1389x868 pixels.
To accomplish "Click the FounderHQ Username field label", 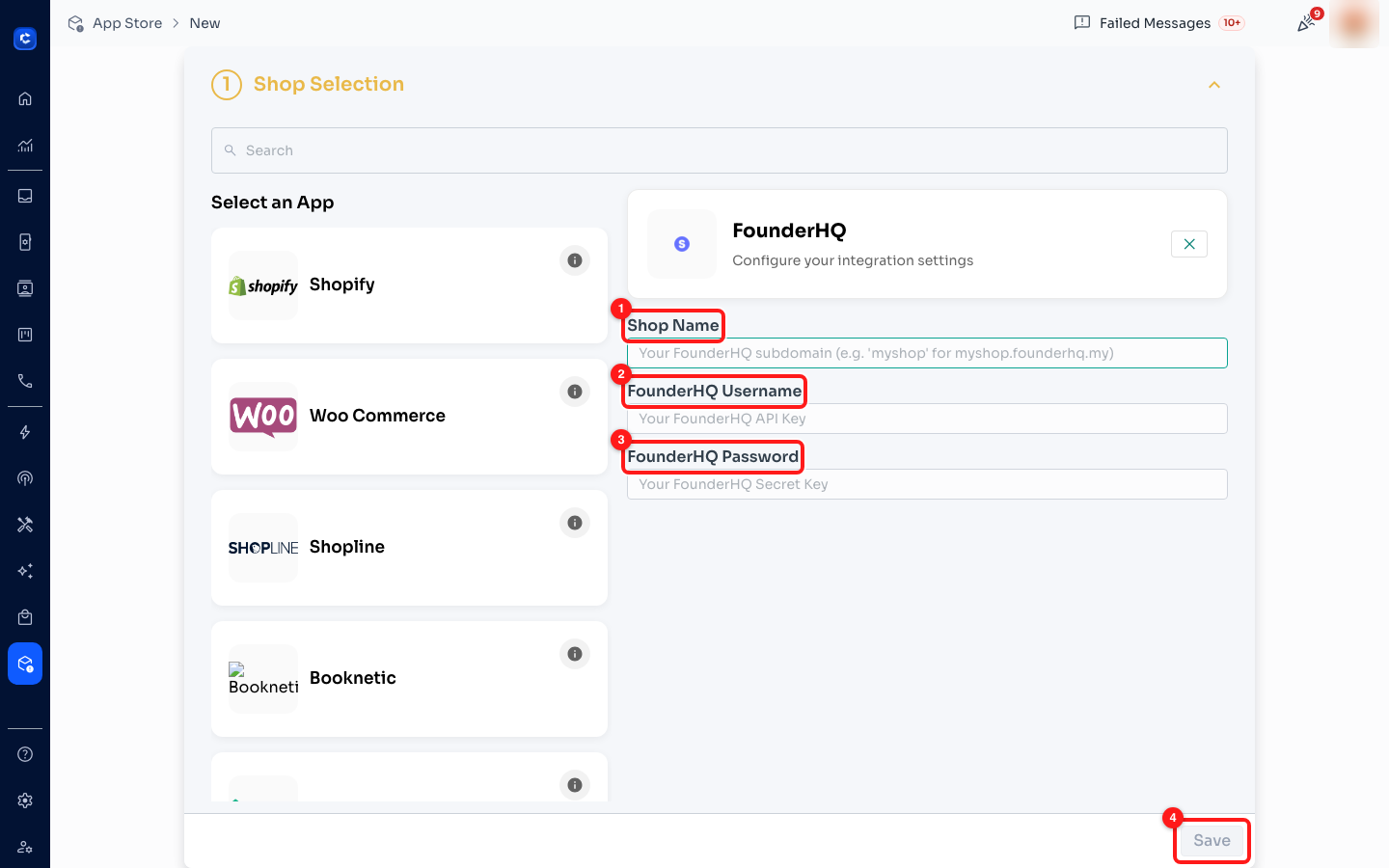I will [715, 391].
